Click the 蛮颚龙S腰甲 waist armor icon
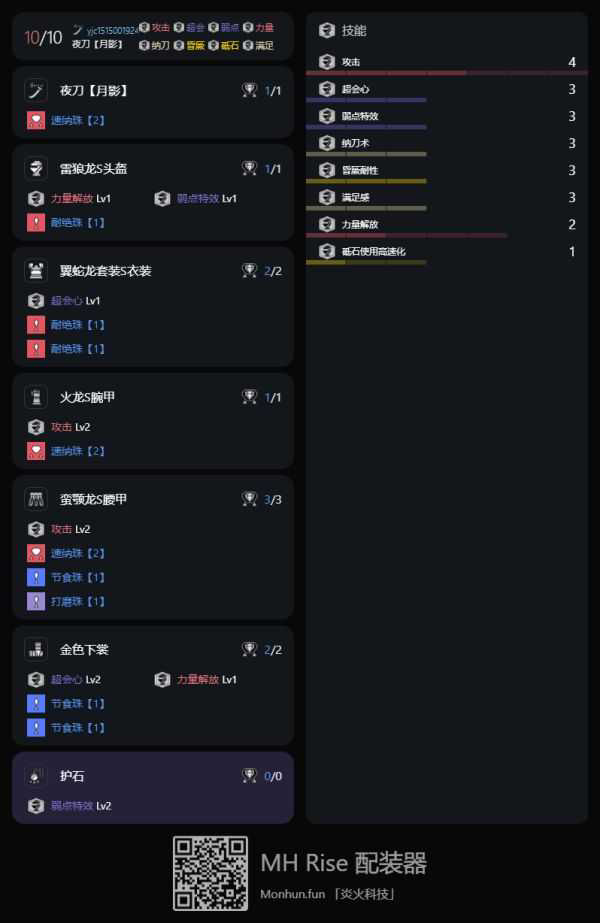600x923 pixels. tap(36, 499)
